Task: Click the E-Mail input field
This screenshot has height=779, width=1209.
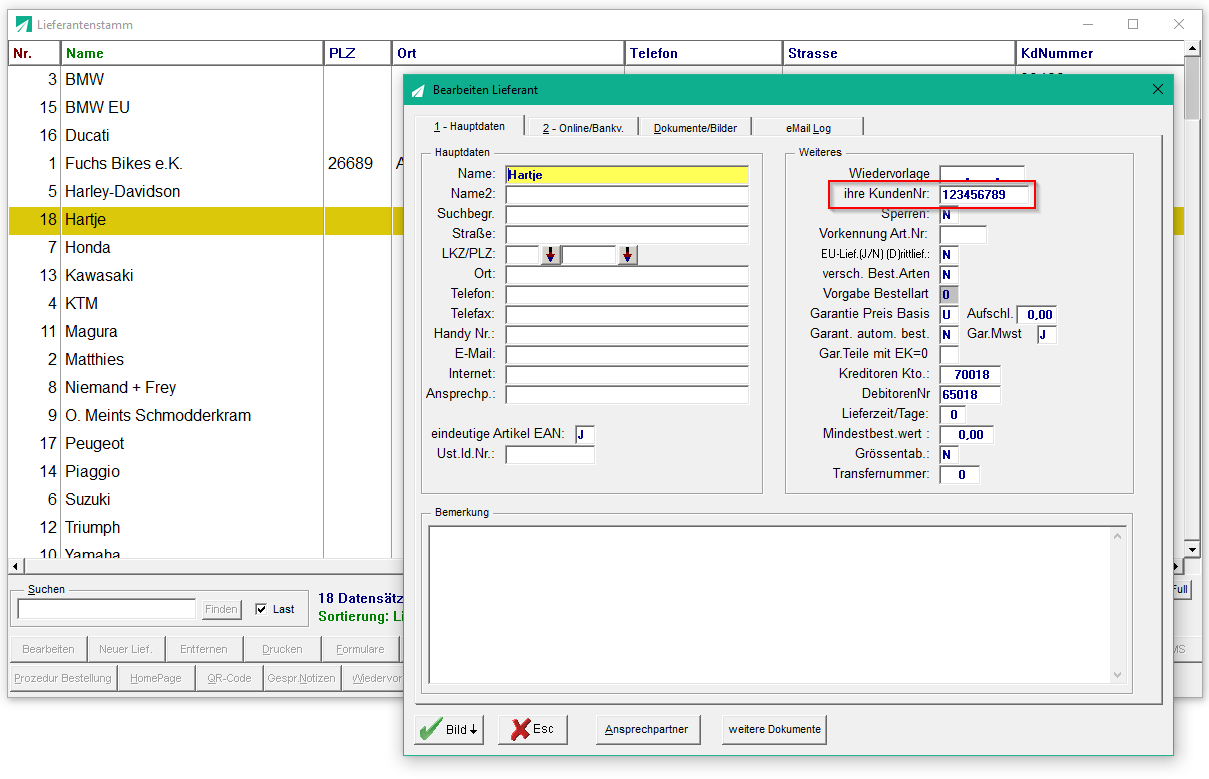Action: click(627, 354)
